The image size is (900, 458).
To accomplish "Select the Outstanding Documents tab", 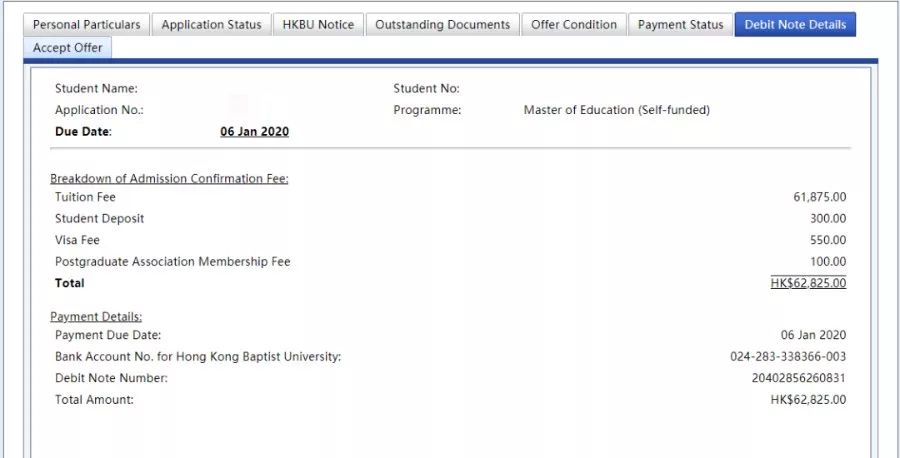I will (442, 24).
